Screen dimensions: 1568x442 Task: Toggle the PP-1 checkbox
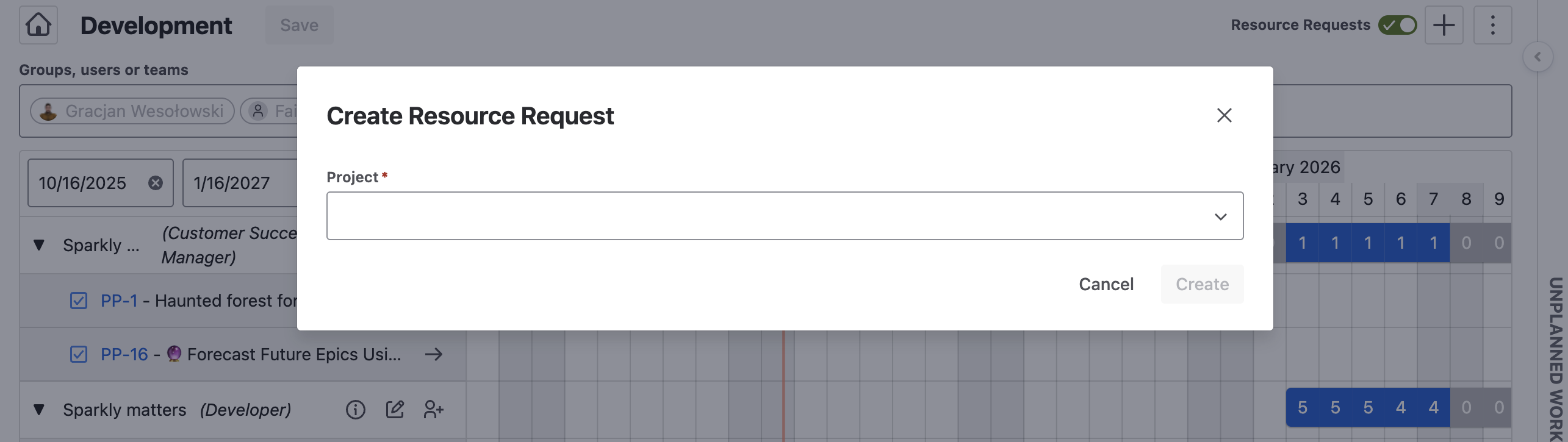[79, 301]
